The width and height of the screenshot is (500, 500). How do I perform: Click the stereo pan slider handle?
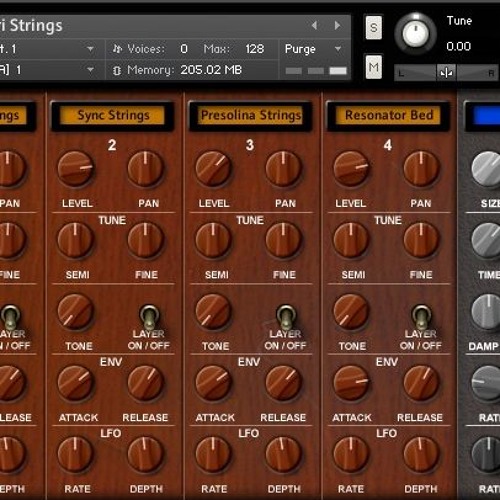[x=446, y=72]
